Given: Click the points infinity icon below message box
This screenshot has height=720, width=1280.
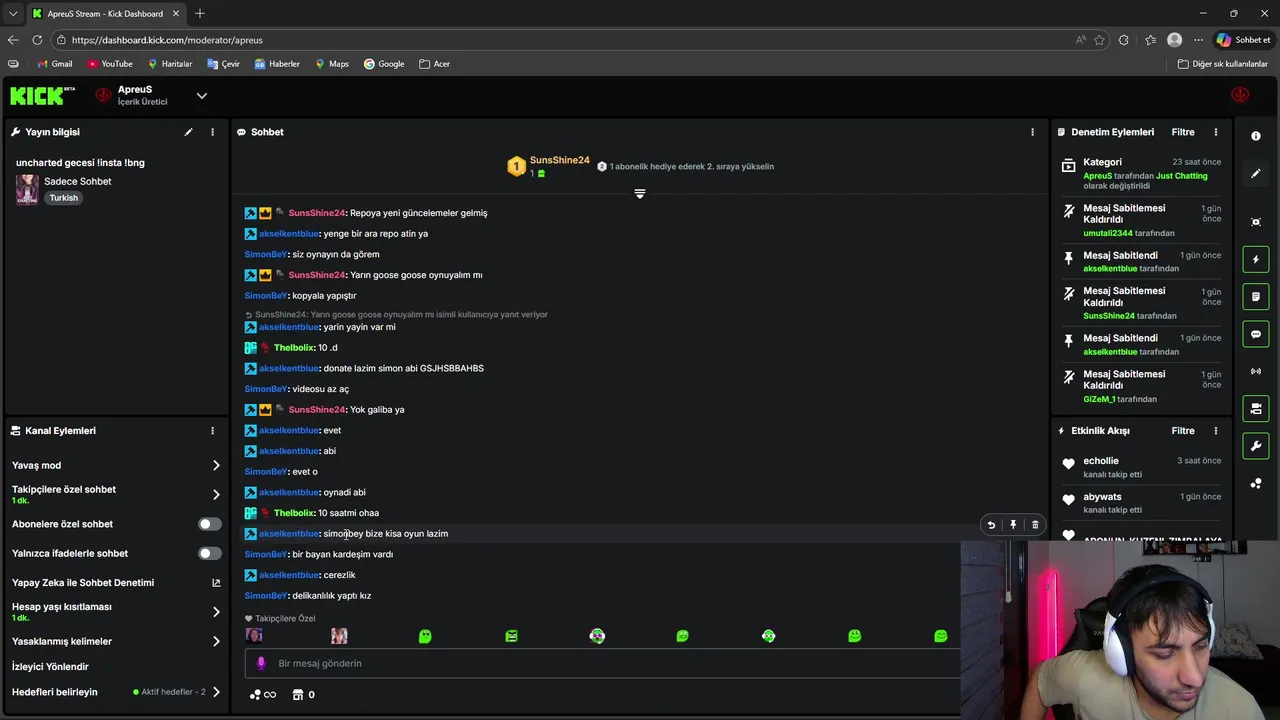Looking at the screenshot, I should [x=263, y=695].
